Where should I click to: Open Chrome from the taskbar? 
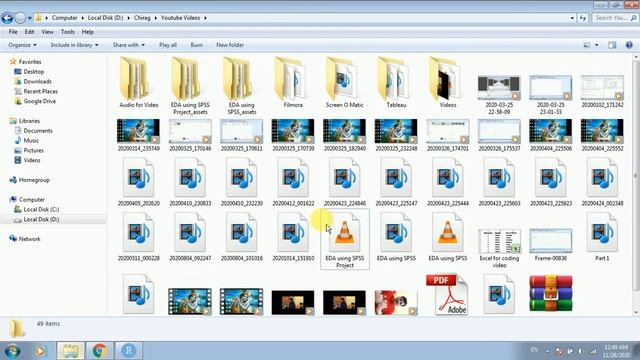(99, 351)
